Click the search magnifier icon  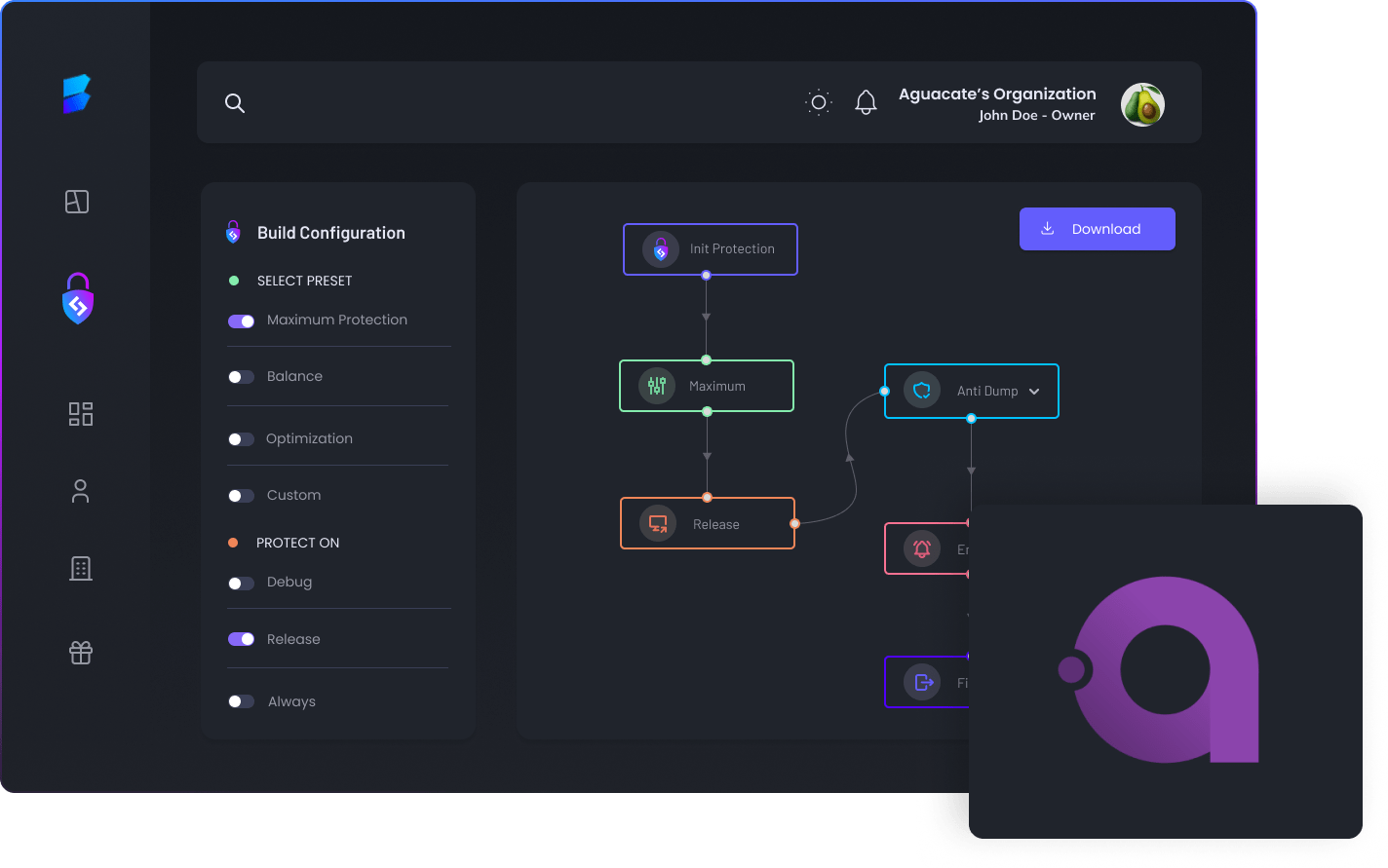click(235, 103)
